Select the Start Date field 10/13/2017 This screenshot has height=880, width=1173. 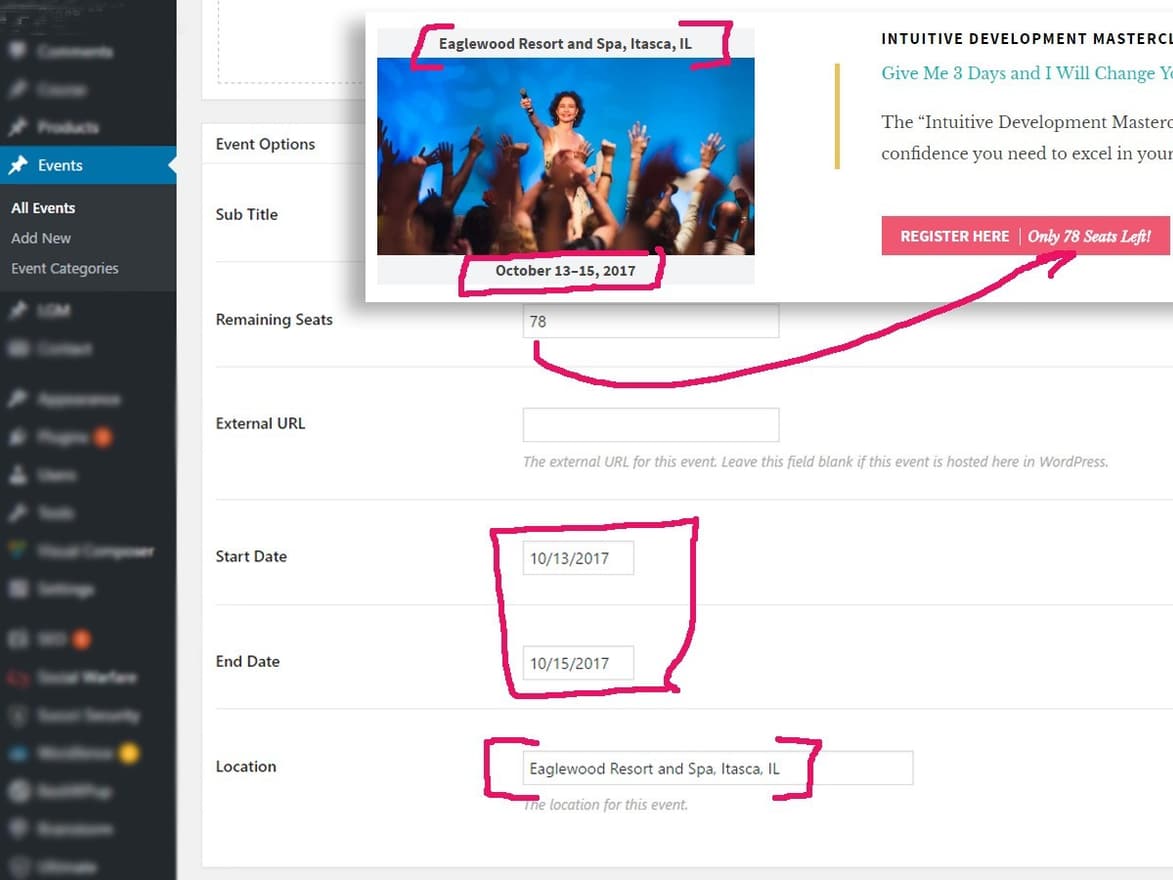578,558
